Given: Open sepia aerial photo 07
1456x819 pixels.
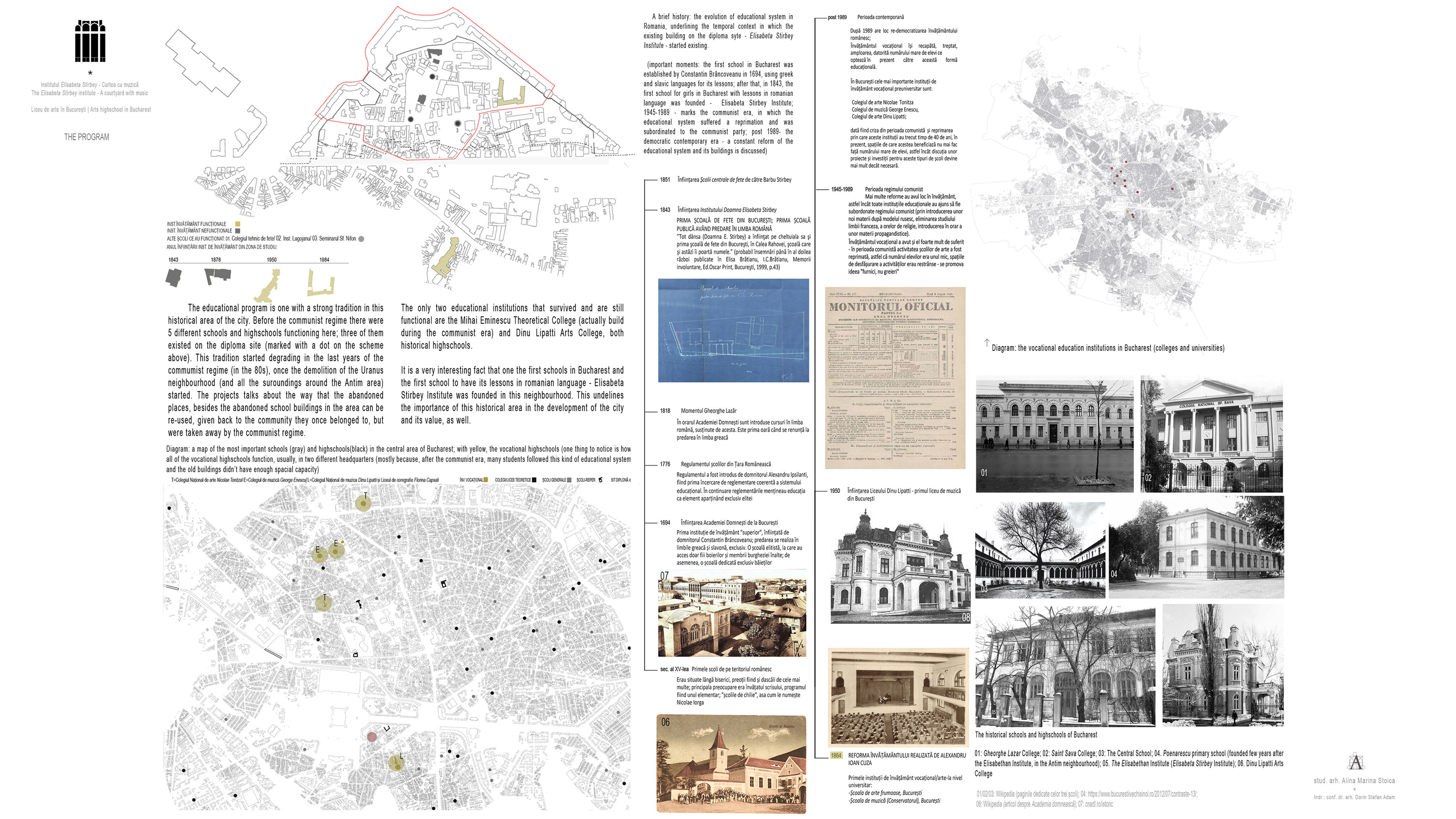Looking at the screenshot, I should 732,614.
